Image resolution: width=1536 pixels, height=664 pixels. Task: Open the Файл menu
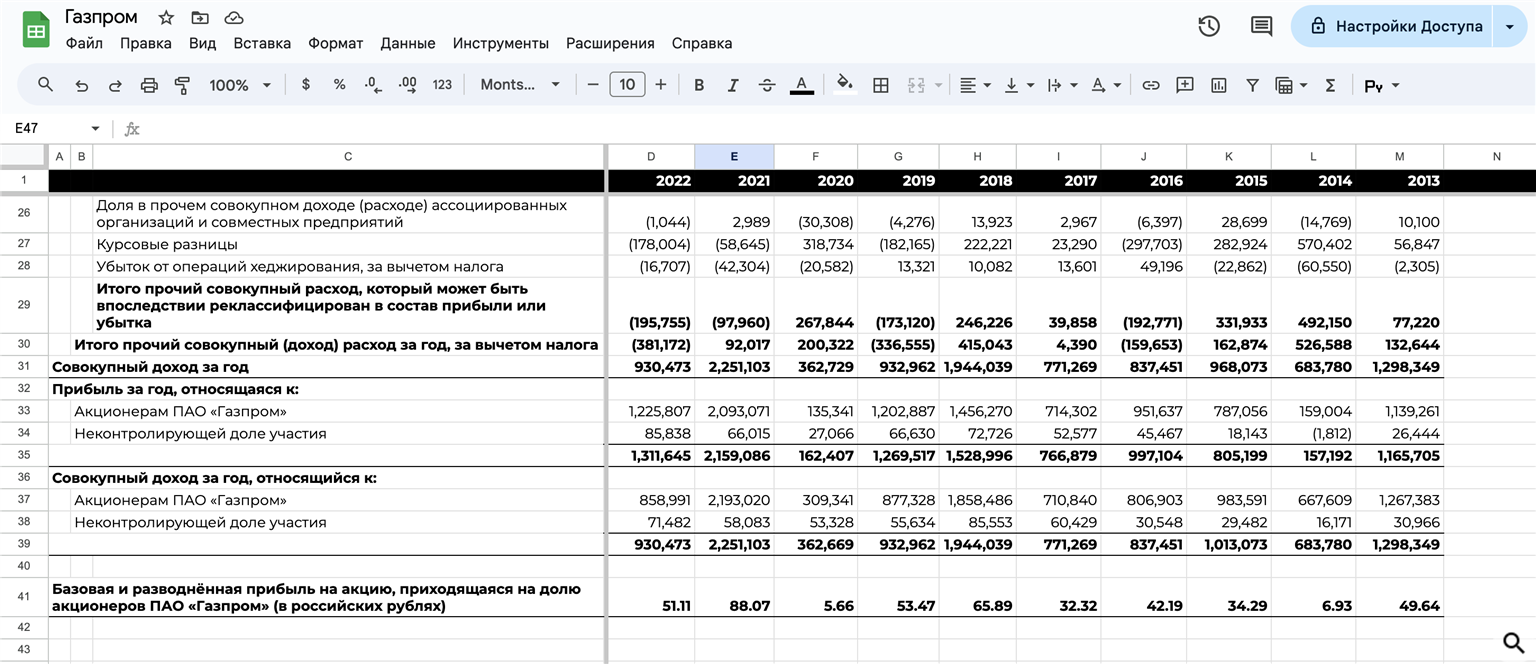tap(84, 44)
